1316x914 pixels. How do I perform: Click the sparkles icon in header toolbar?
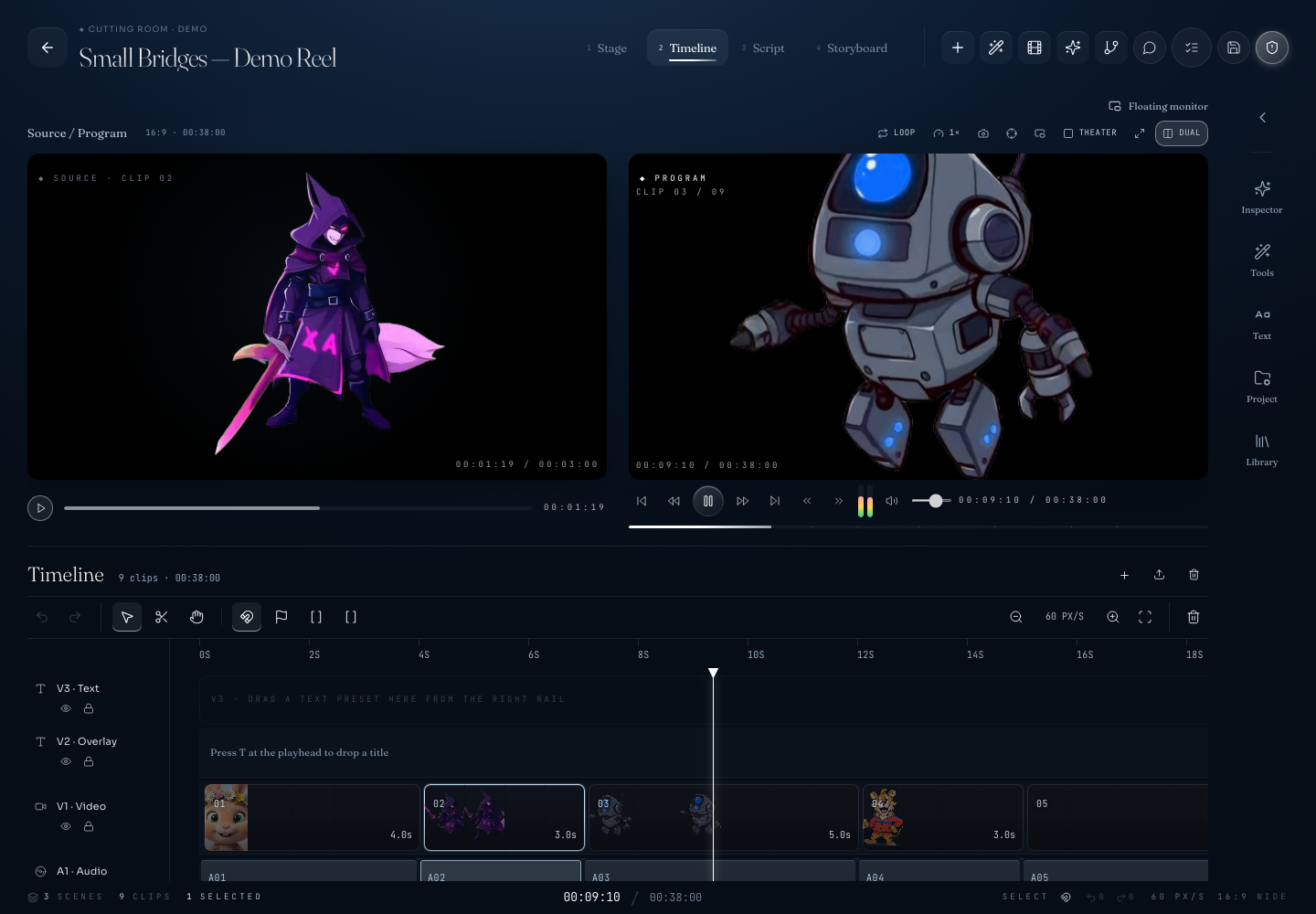1073,48
